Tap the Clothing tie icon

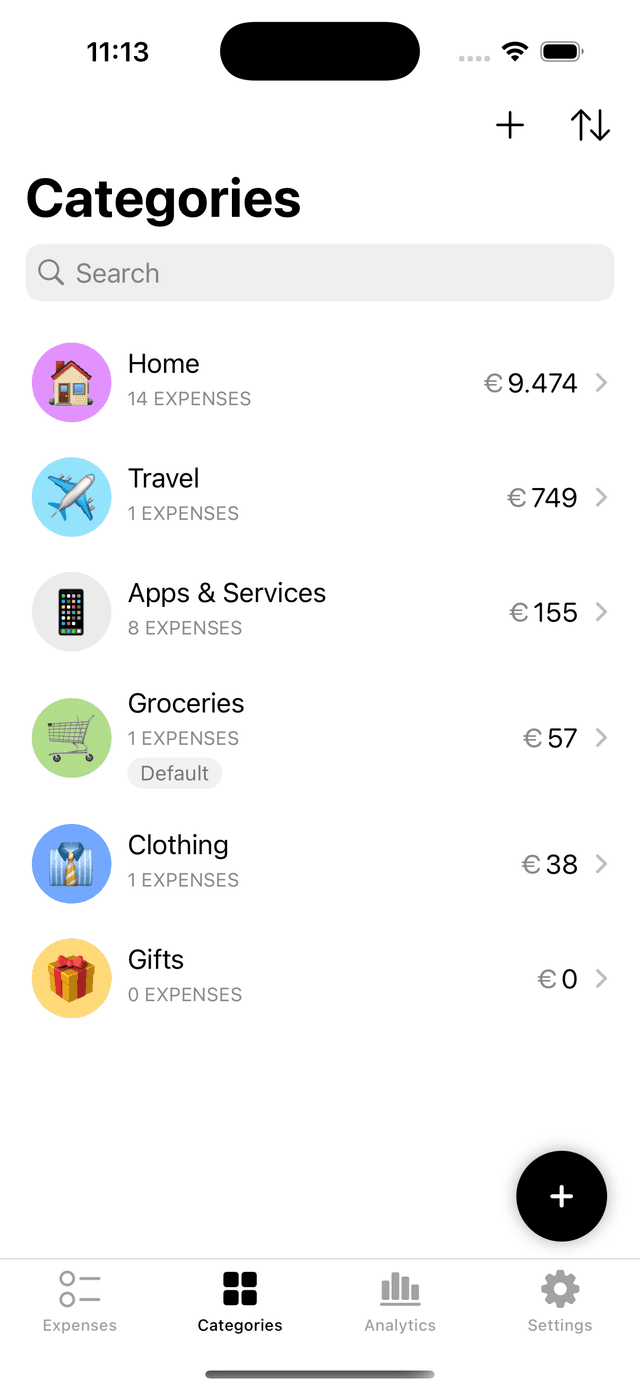pyautogui.click(x=71, y=863)
